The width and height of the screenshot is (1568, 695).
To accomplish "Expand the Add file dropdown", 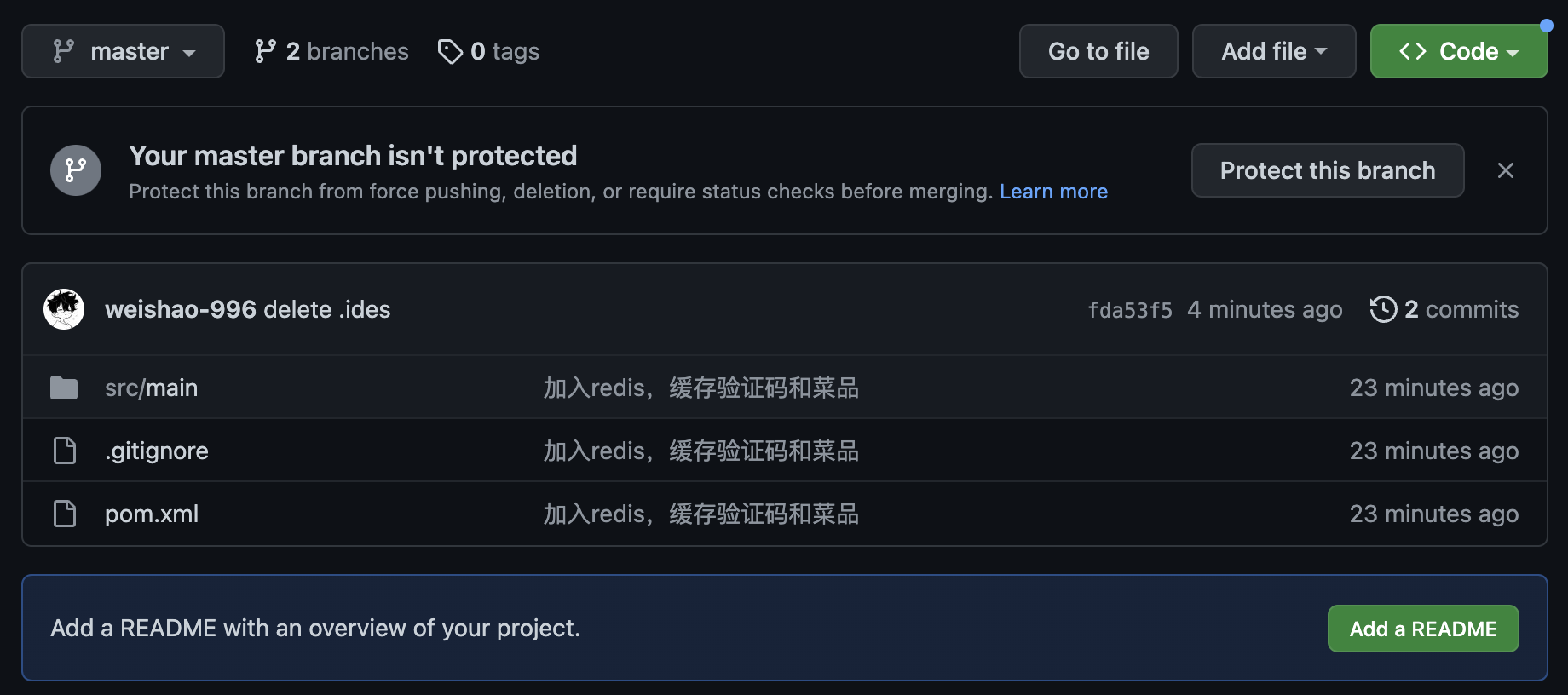I will click(x=1273, y=51).
